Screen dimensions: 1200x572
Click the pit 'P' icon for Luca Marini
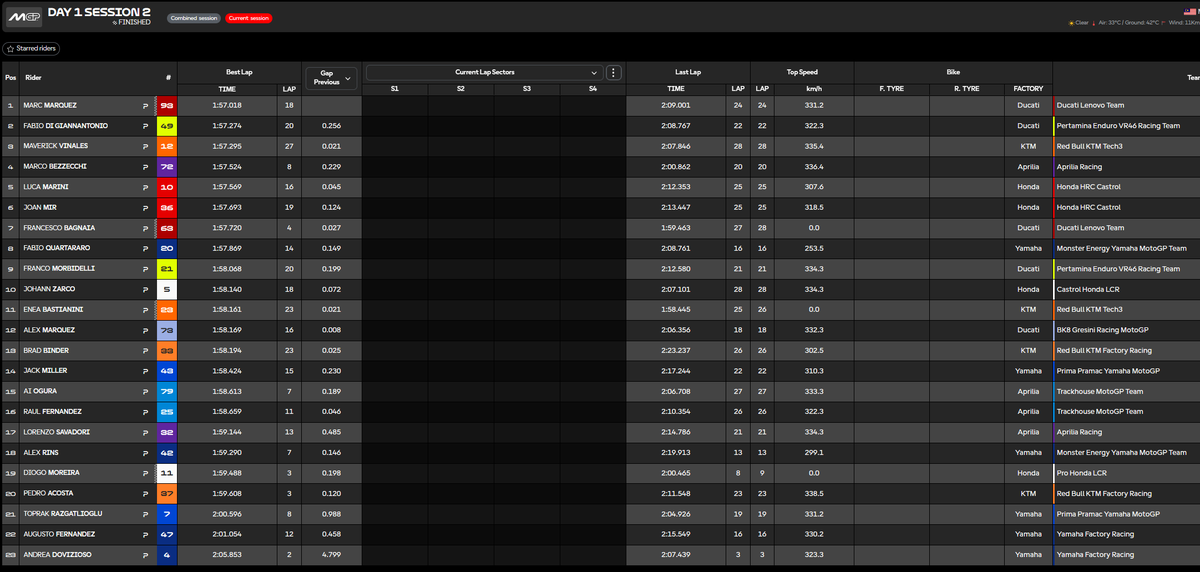146,187
